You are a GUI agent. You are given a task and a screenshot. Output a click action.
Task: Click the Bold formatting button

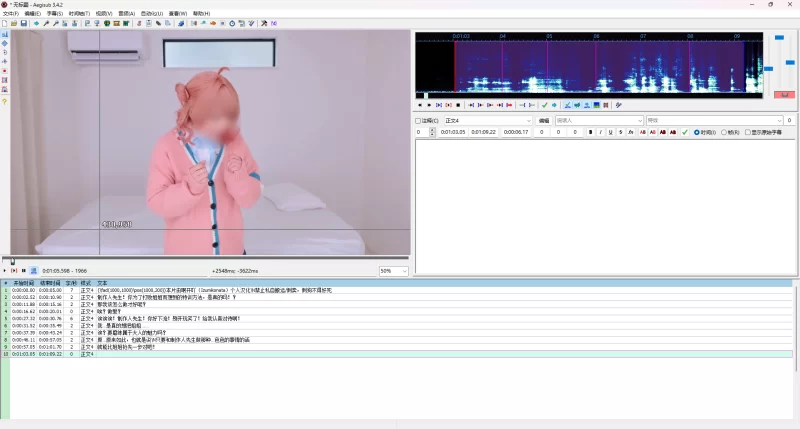tap(590, 132)
